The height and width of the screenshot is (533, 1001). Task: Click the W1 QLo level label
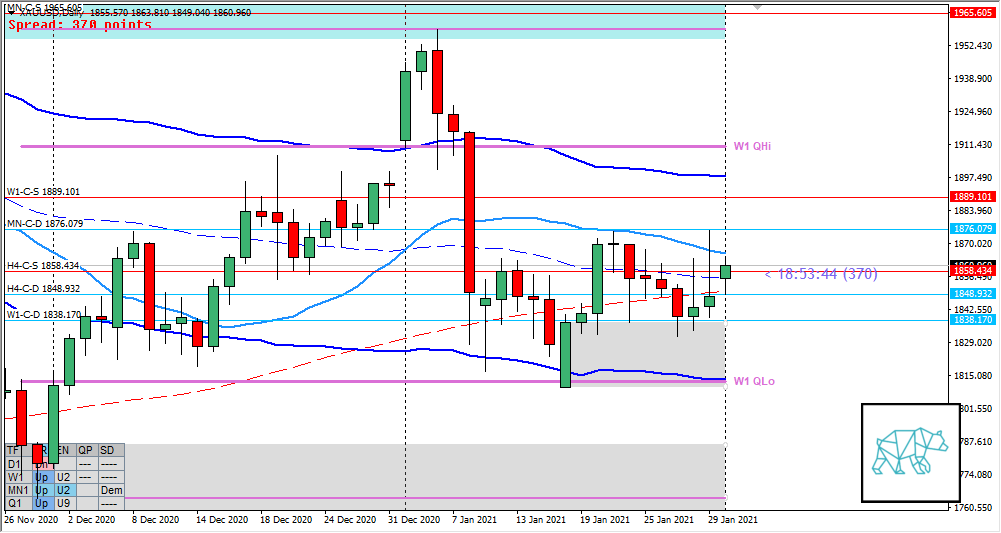point(753,381)
